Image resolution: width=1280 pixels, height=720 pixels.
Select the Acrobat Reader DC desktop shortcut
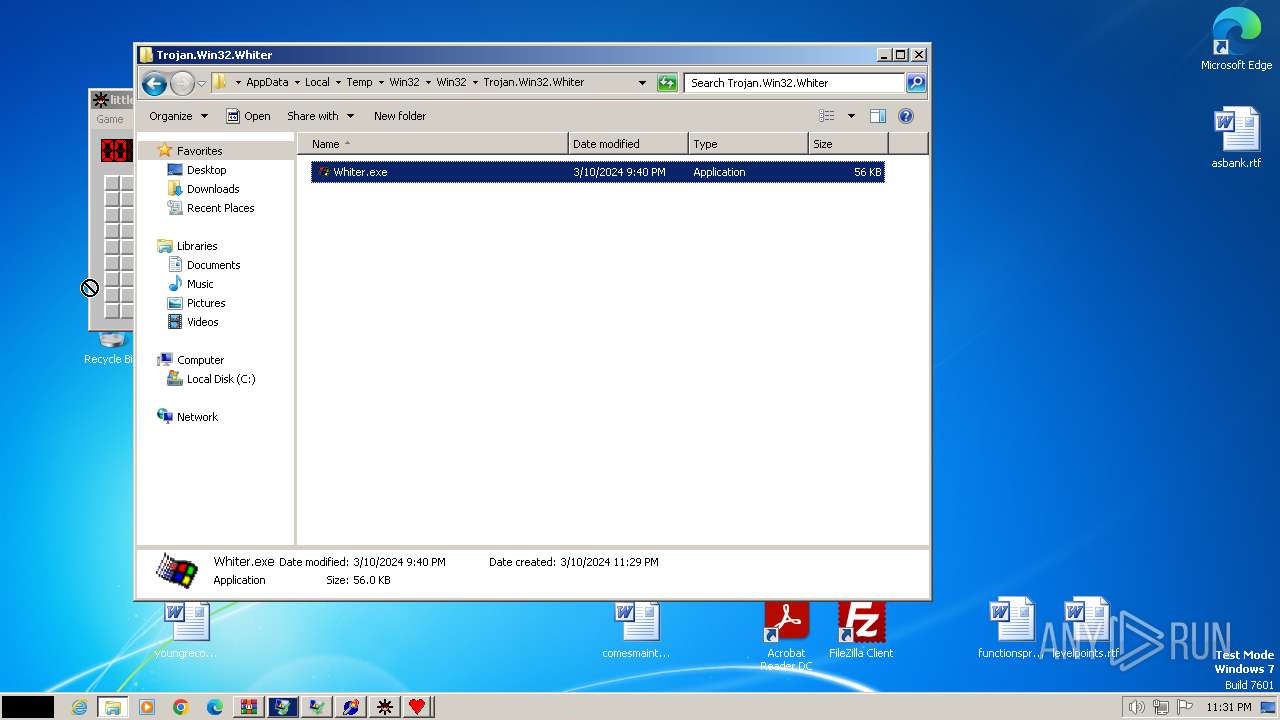786,637
